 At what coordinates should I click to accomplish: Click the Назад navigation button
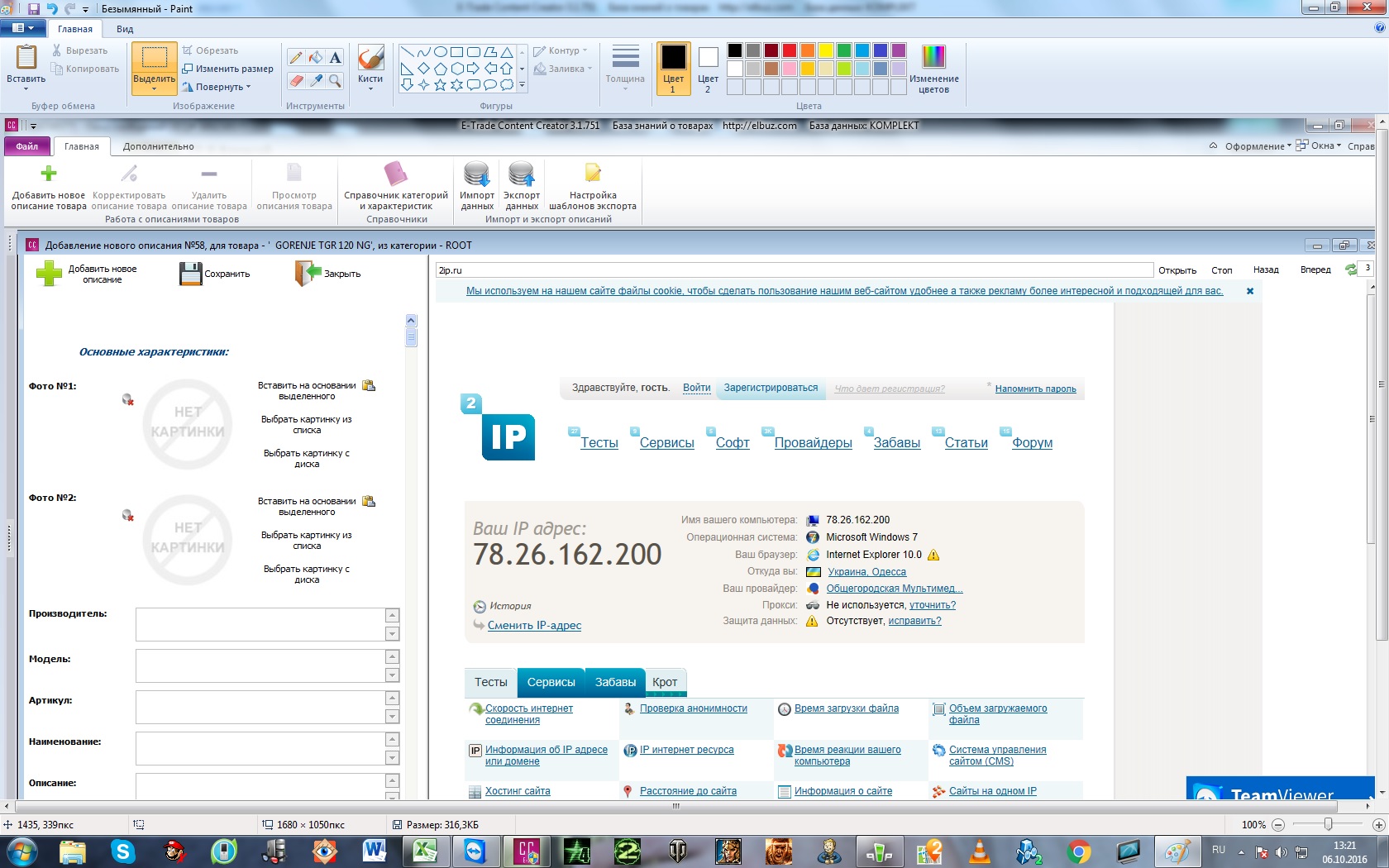1266,270
